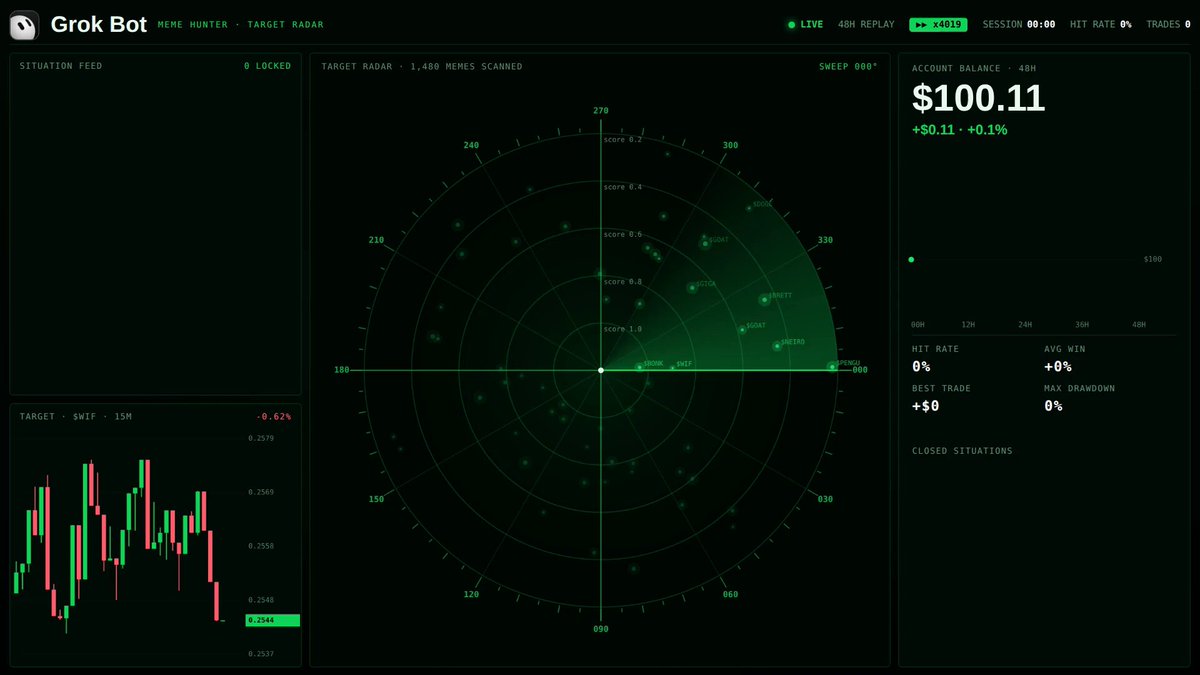Select the $GIGA blip on the radar
The width and height of the screenshot is (1200, 675).
692,288
